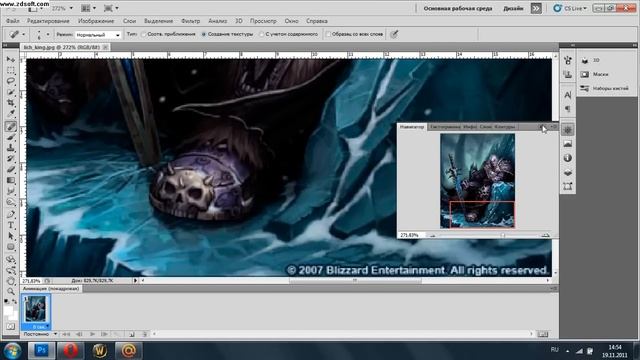Viewport: 640px width, 360px height.
Task: Select the Zoom magnifier tool
Action: tap(11, 291)
